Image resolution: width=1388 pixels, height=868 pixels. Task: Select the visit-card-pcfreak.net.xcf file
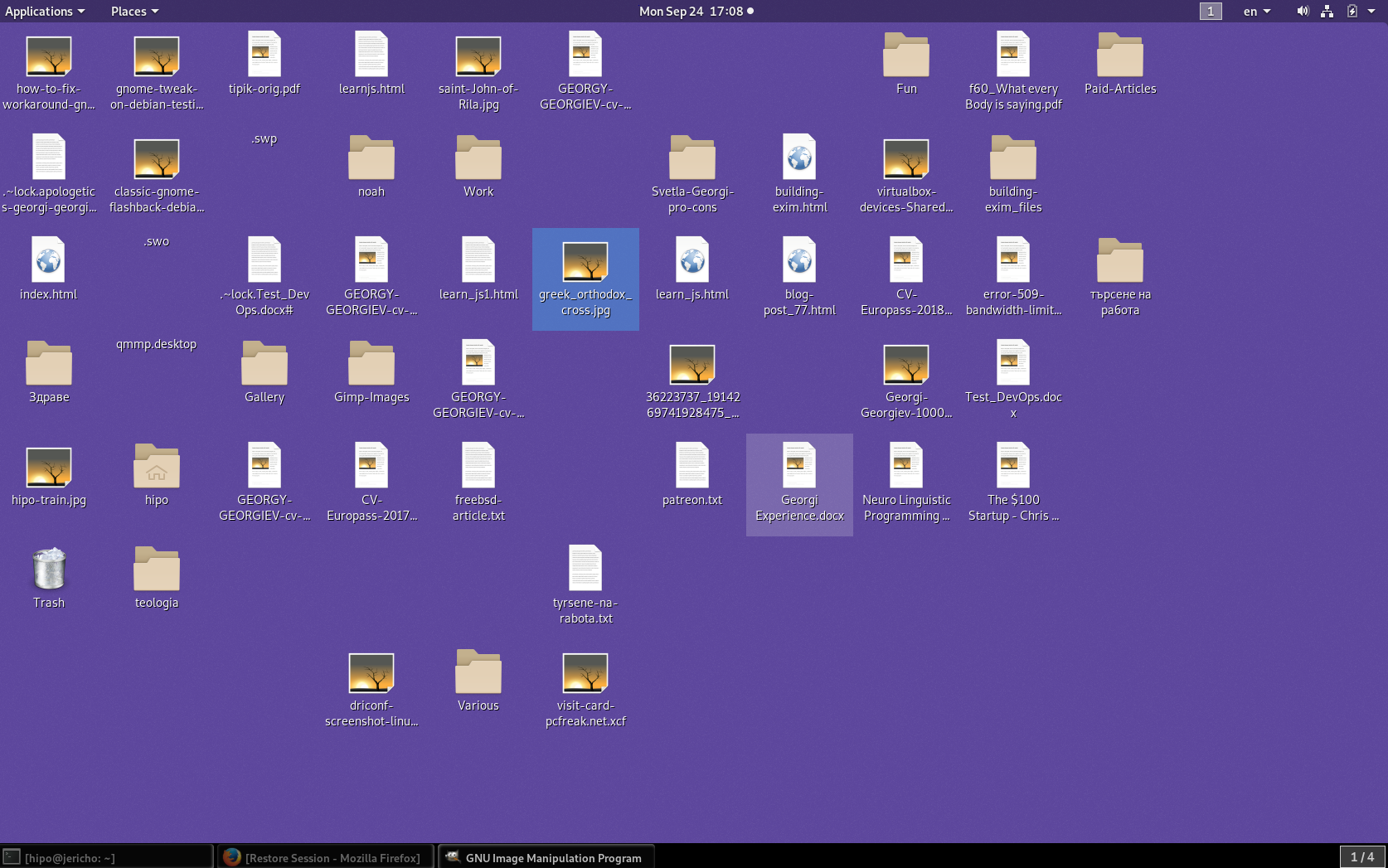point(585,672)
